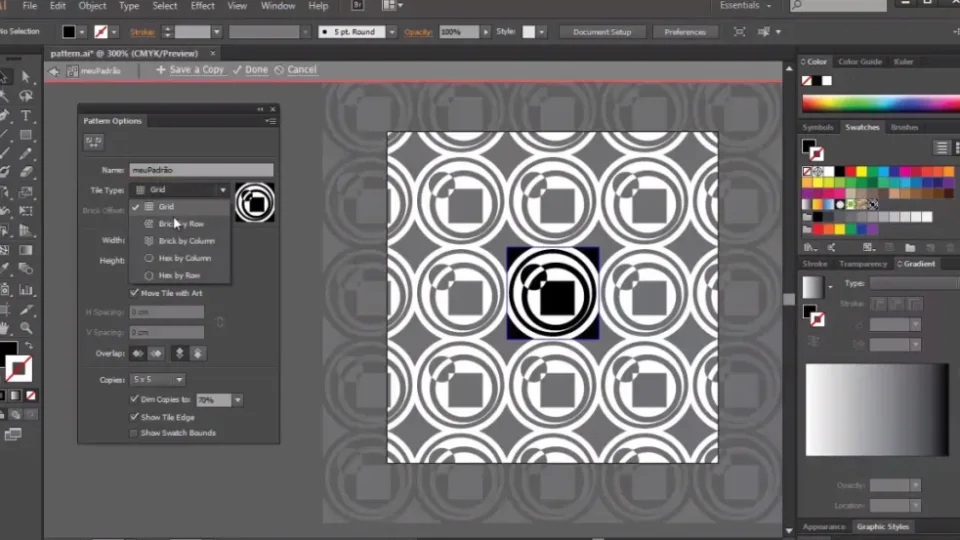
Task: Select the Type tool
Action: click(x=26, y=115)
